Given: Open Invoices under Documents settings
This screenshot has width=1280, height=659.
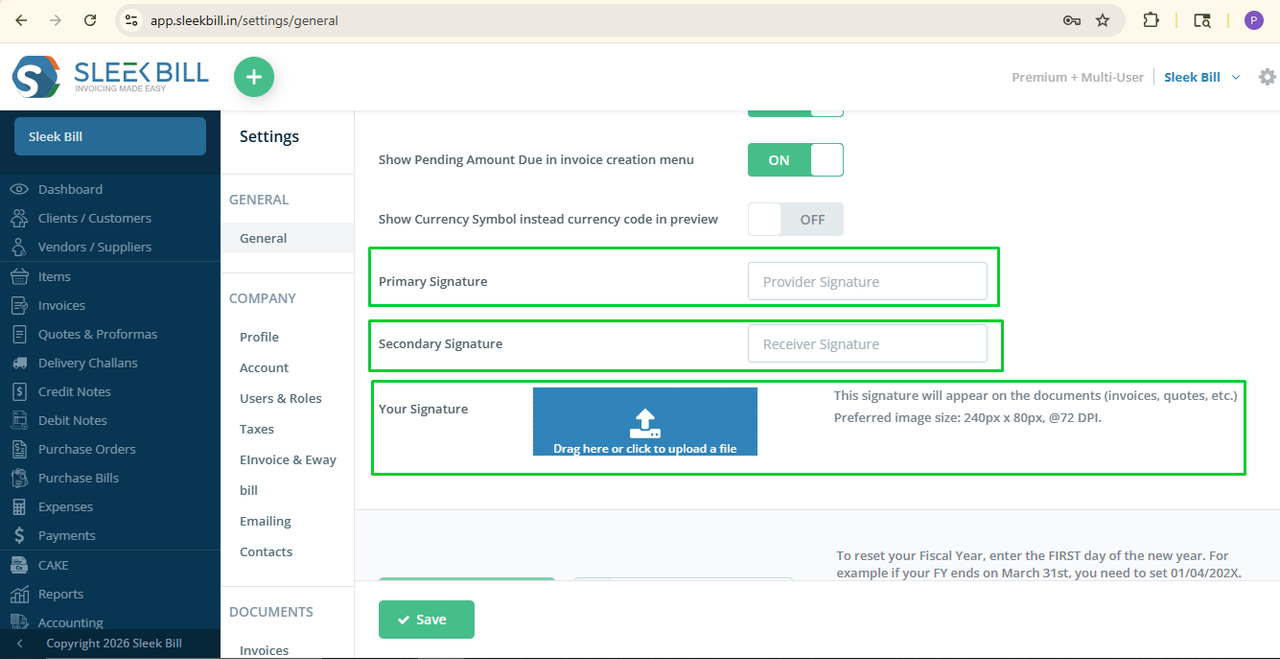Looking at the screenshot, I should click(264, 650).
